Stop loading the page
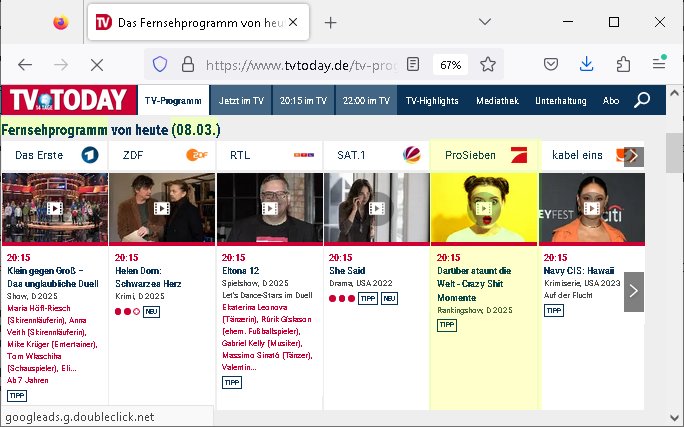This screenshot has height=427, width=684. click(x=97, y=65)
